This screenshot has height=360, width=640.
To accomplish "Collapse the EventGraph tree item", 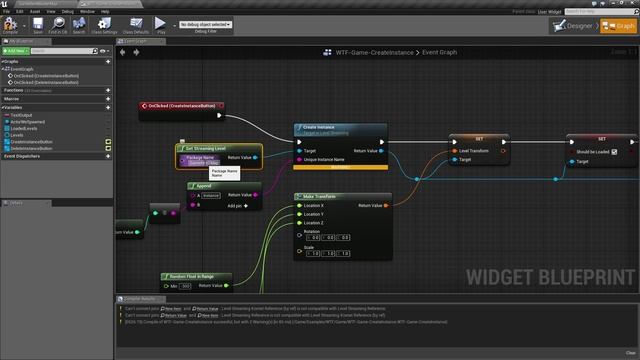I will point(2,69).
